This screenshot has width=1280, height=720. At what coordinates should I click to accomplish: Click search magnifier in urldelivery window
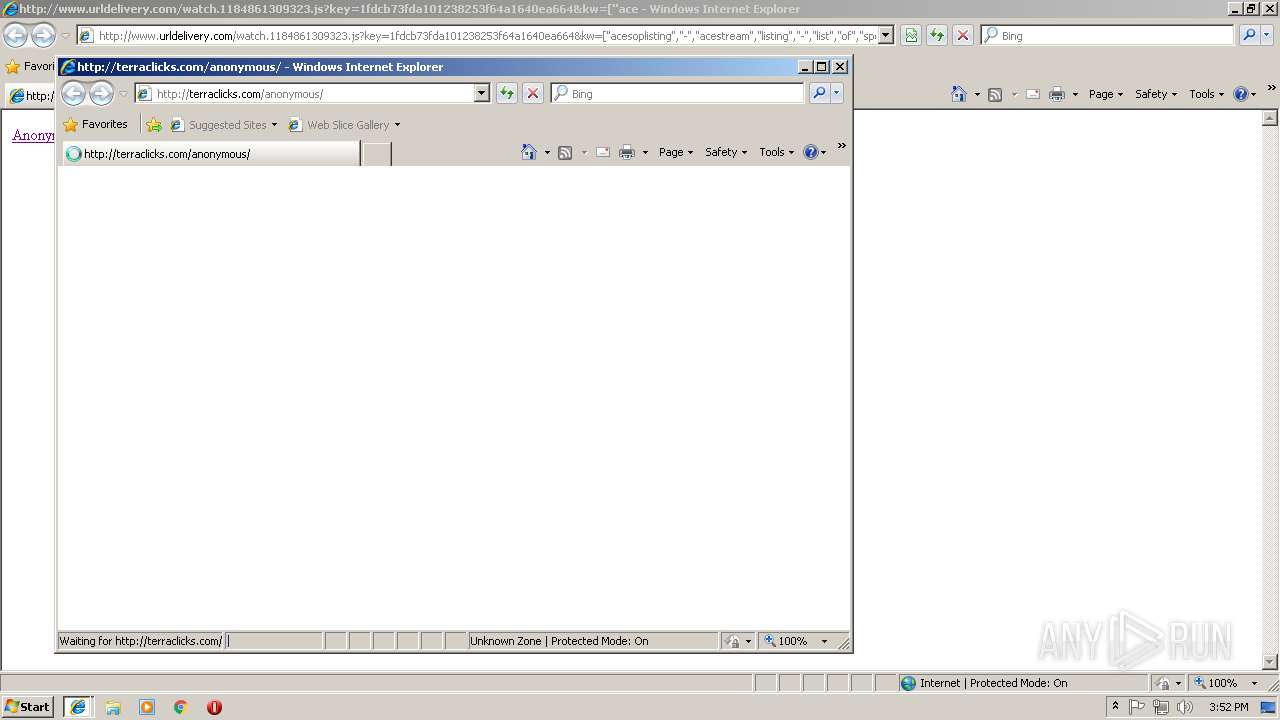click(1249, 35)
